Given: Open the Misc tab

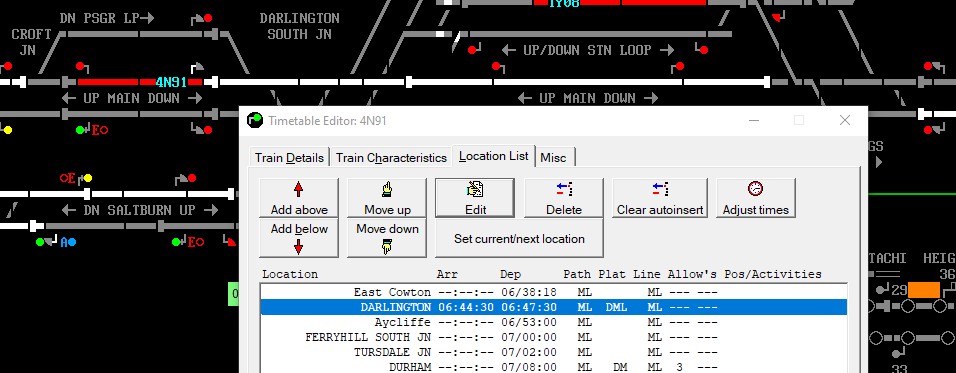Looking at the screenshot, I should pyautogui.click(x=553, y=158).
